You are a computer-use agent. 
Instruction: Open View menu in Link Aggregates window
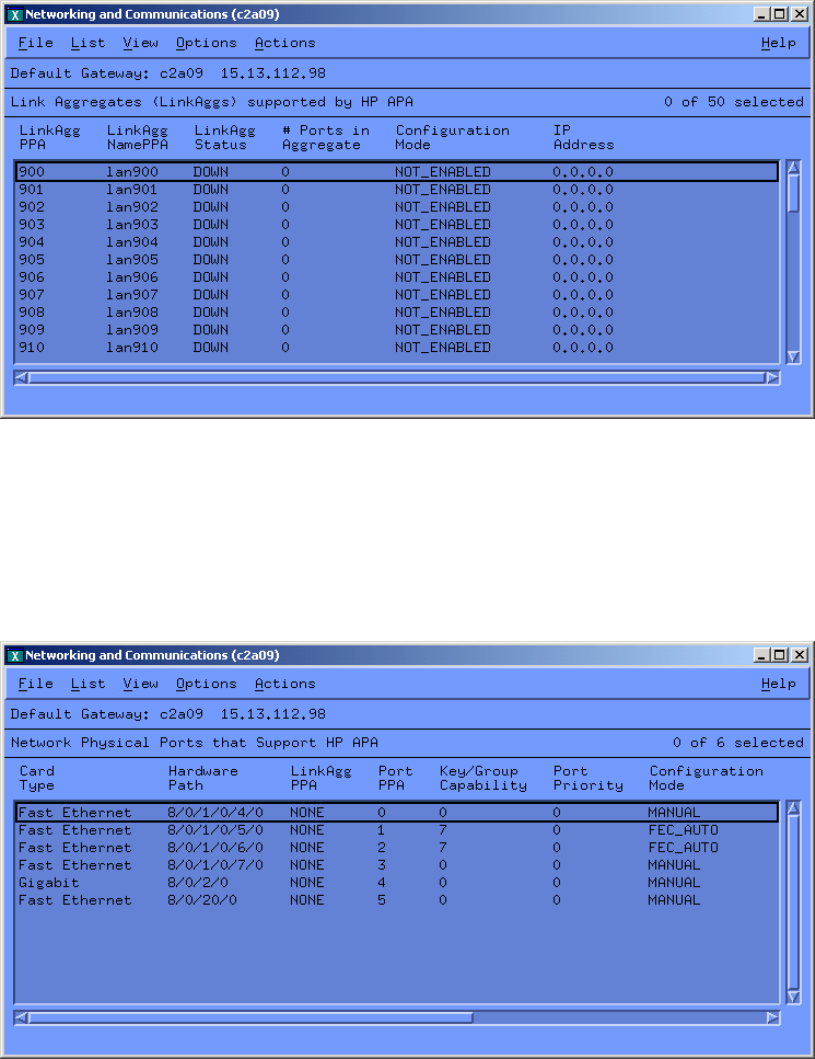tap(140, 43)
